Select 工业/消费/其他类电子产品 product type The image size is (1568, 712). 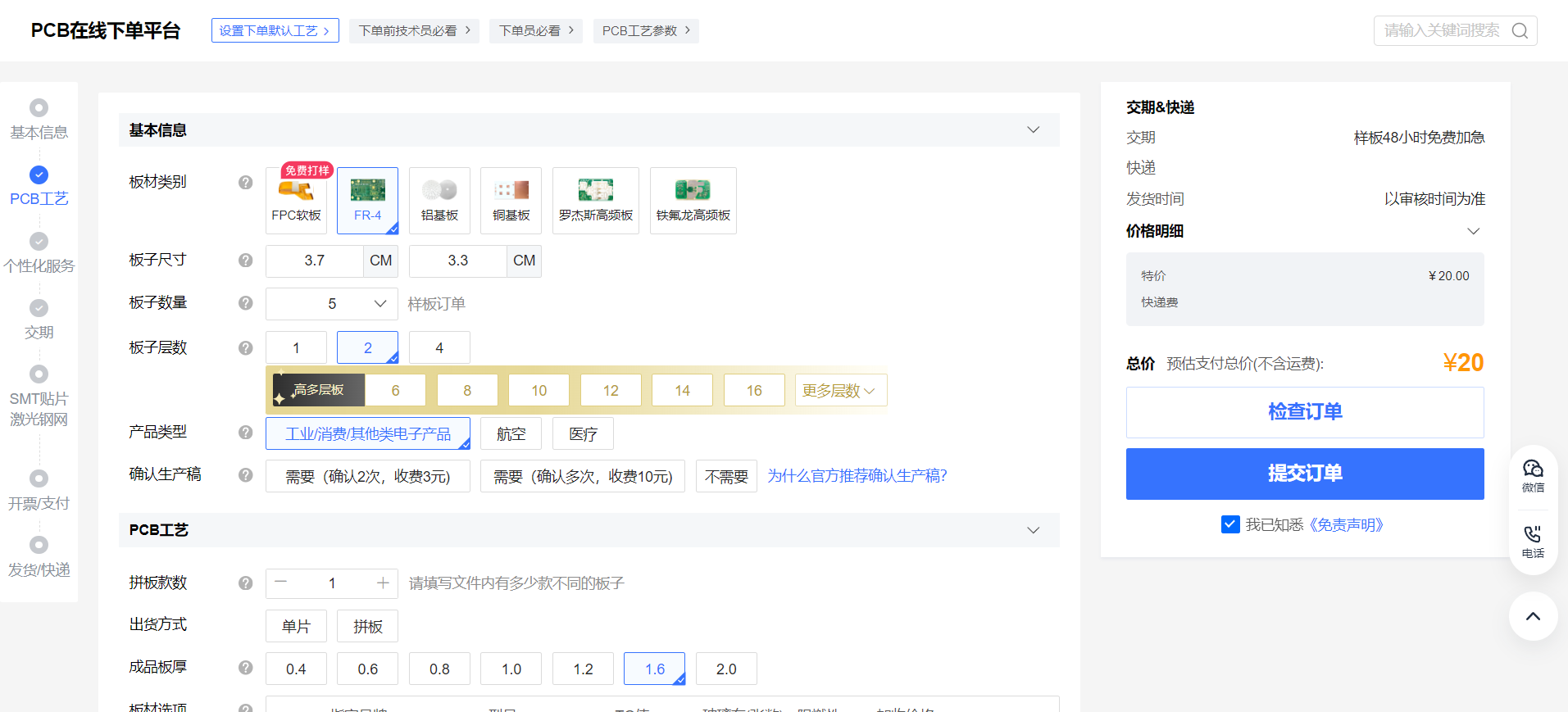point(367,433)
